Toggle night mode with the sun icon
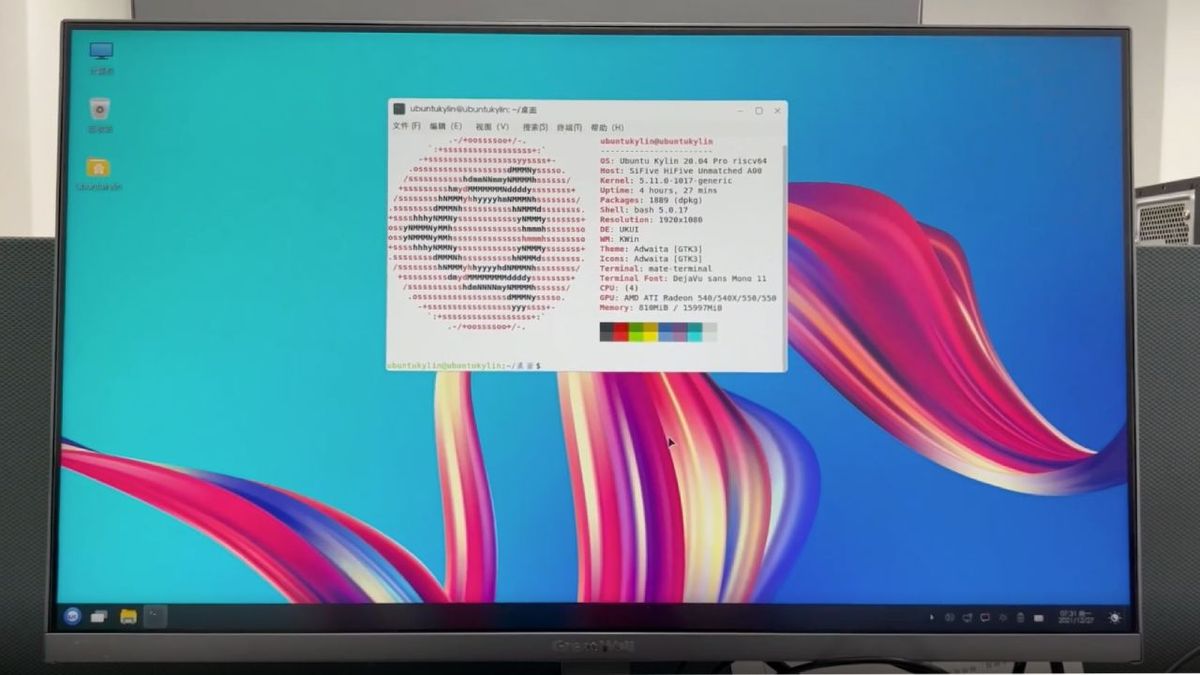This screenshot has width=1200, height=675. tap(1114, 618)
